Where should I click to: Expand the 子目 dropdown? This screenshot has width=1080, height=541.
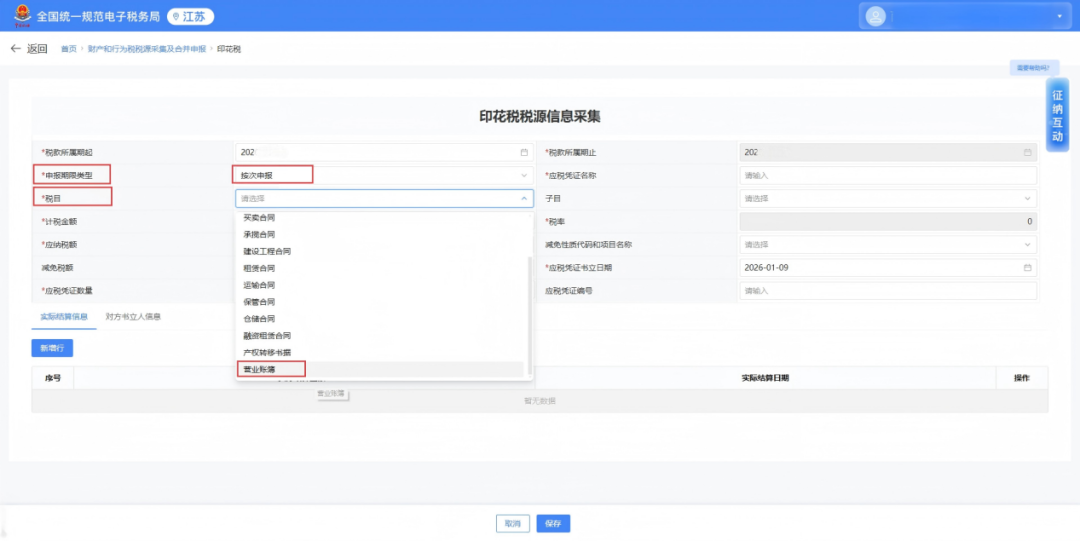coord(887,198)
